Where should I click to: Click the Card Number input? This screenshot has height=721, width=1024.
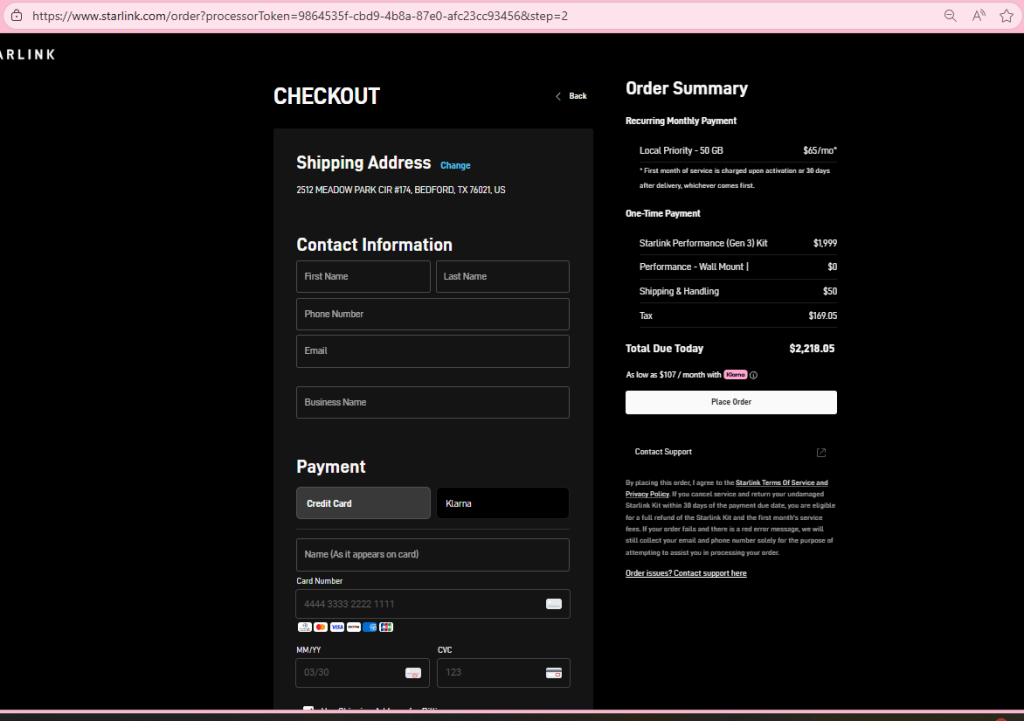coord(433,604)
